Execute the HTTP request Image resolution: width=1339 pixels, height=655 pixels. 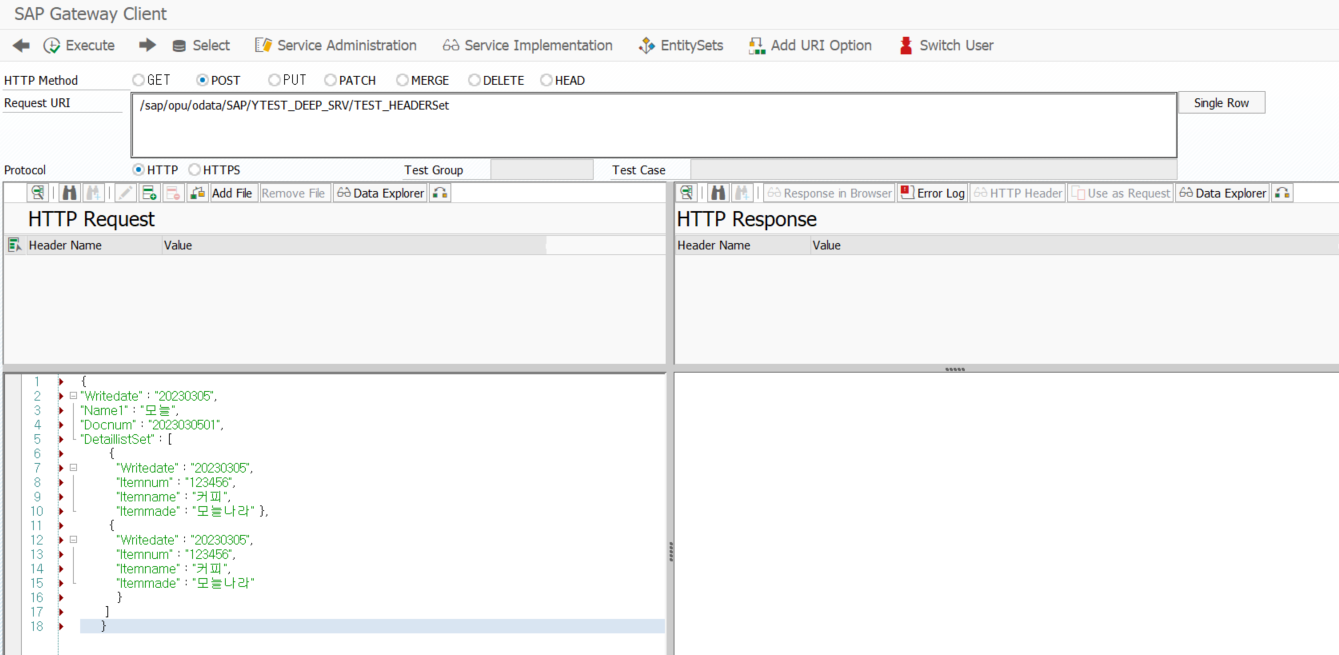(79, 46)
